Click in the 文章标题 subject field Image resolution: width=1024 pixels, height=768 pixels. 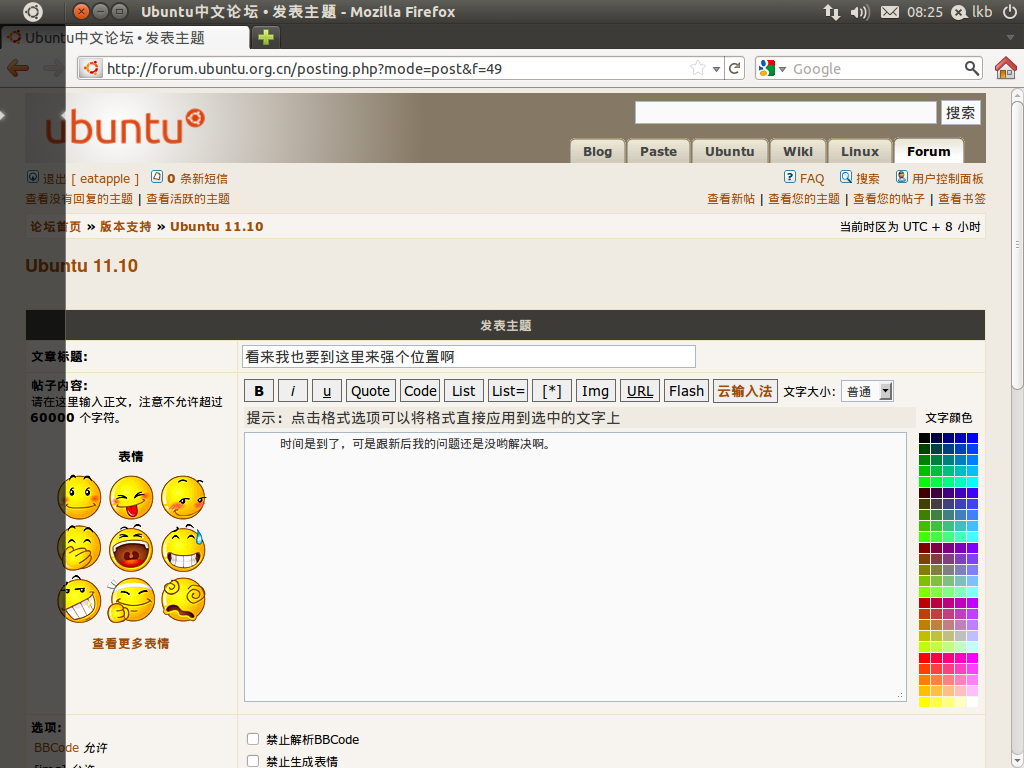468,357
